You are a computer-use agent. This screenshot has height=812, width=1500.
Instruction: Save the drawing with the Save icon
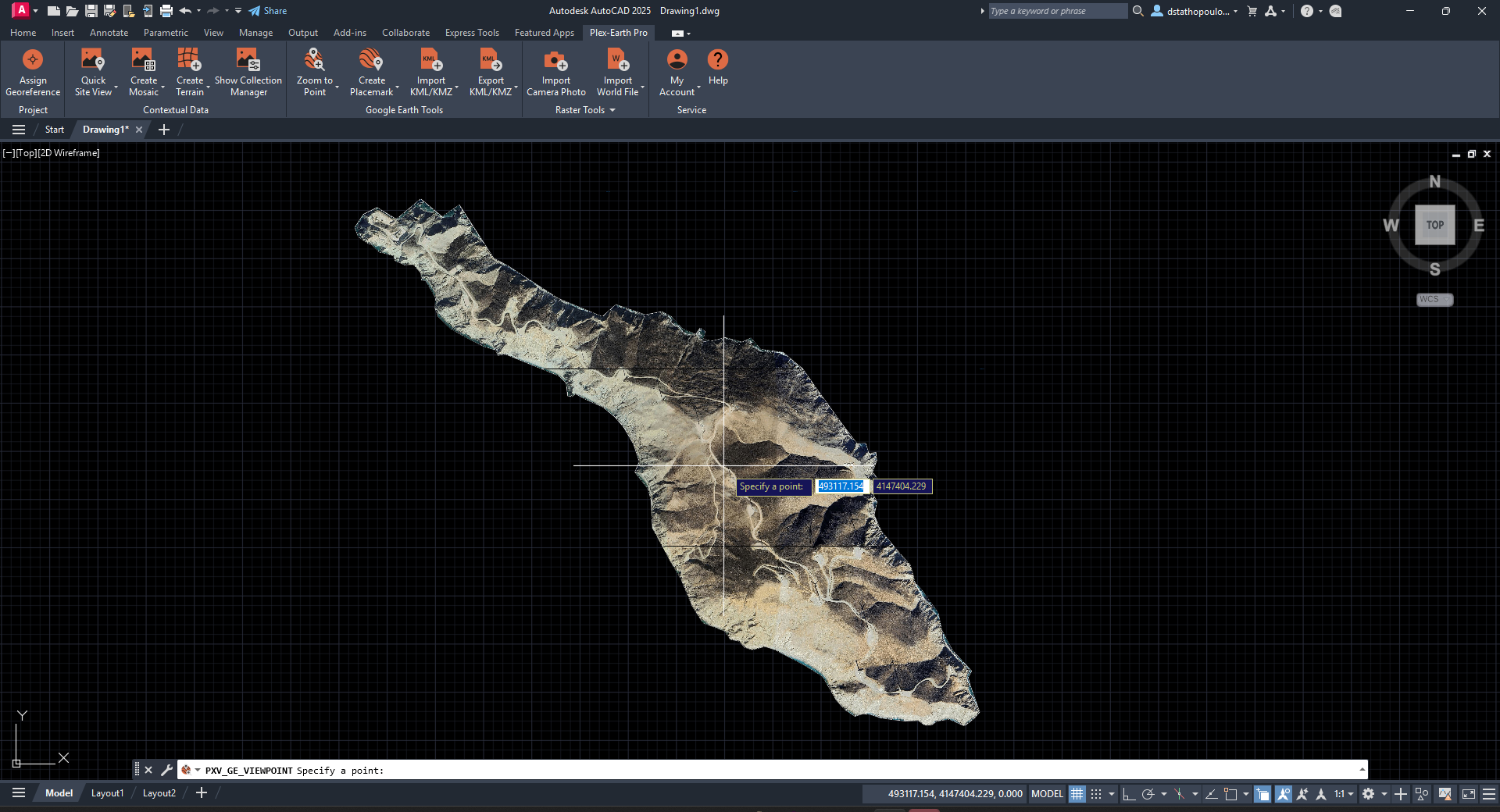pos(91,11)
